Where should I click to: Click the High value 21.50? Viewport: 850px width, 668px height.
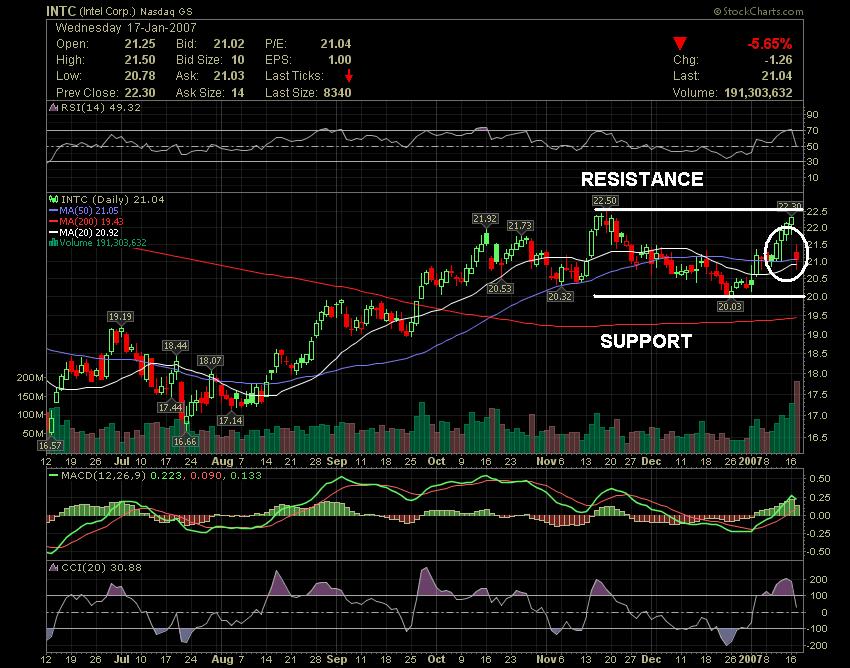pos(140,60)
